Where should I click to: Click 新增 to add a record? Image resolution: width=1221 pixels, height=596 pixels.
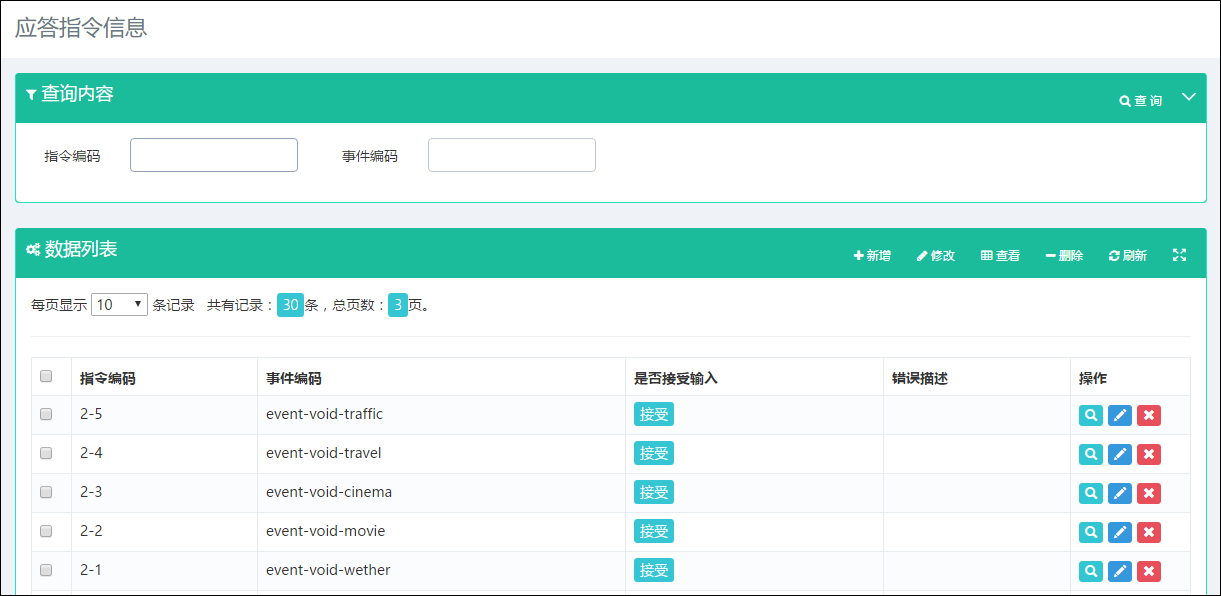click(x=872, y=256)
